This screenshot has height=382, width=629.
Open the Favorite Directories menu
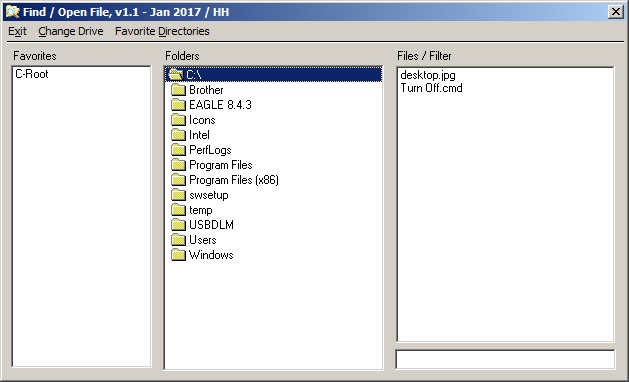162,31
